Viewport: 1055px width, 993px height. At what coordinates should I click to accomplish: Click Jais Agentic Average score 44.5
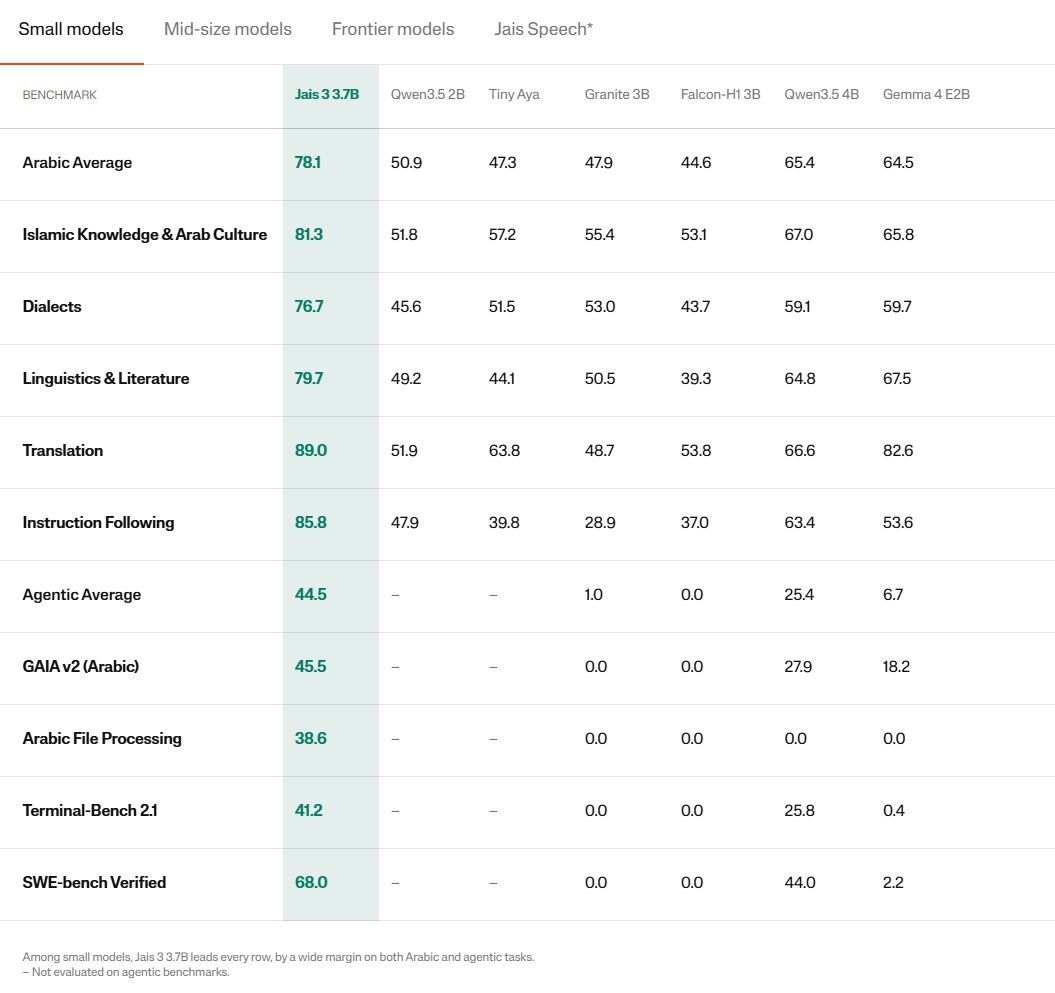[310, 594]
